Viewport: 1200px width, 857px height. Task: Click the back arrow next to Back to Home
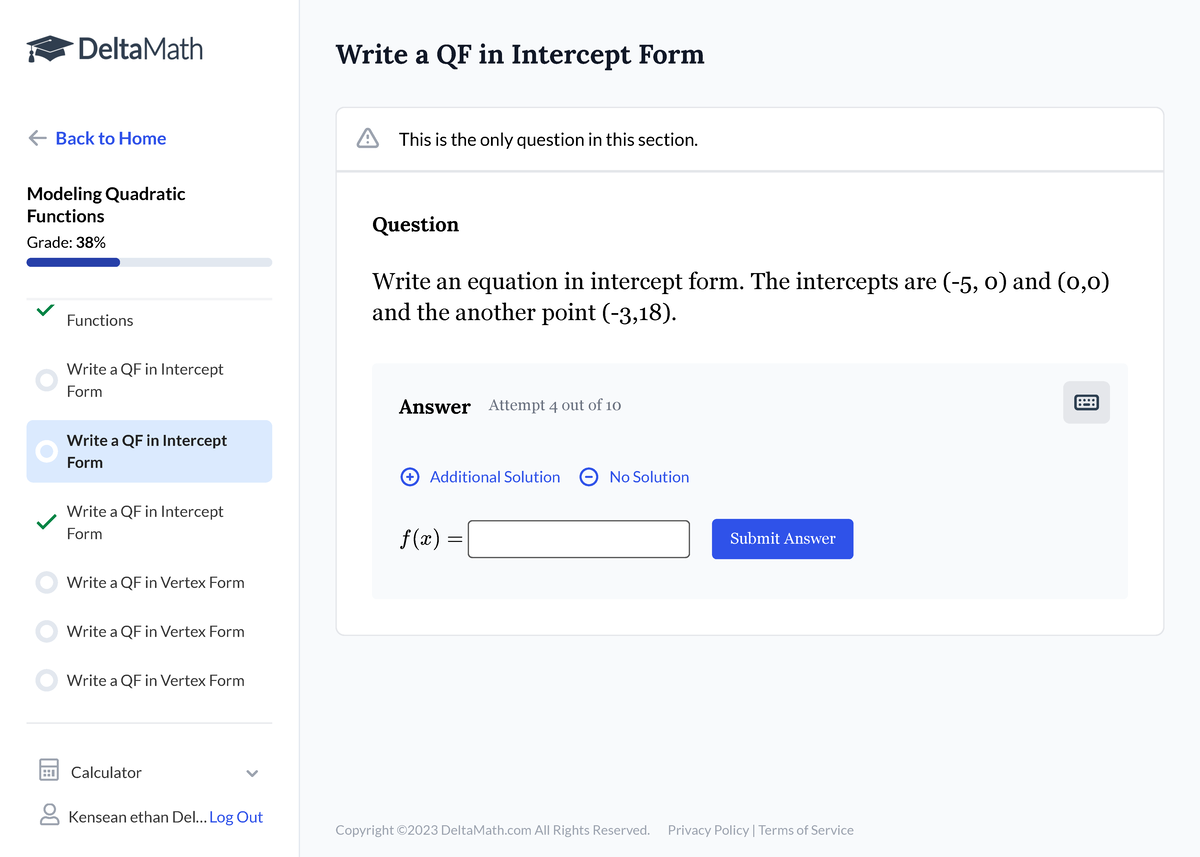[36, 138]
